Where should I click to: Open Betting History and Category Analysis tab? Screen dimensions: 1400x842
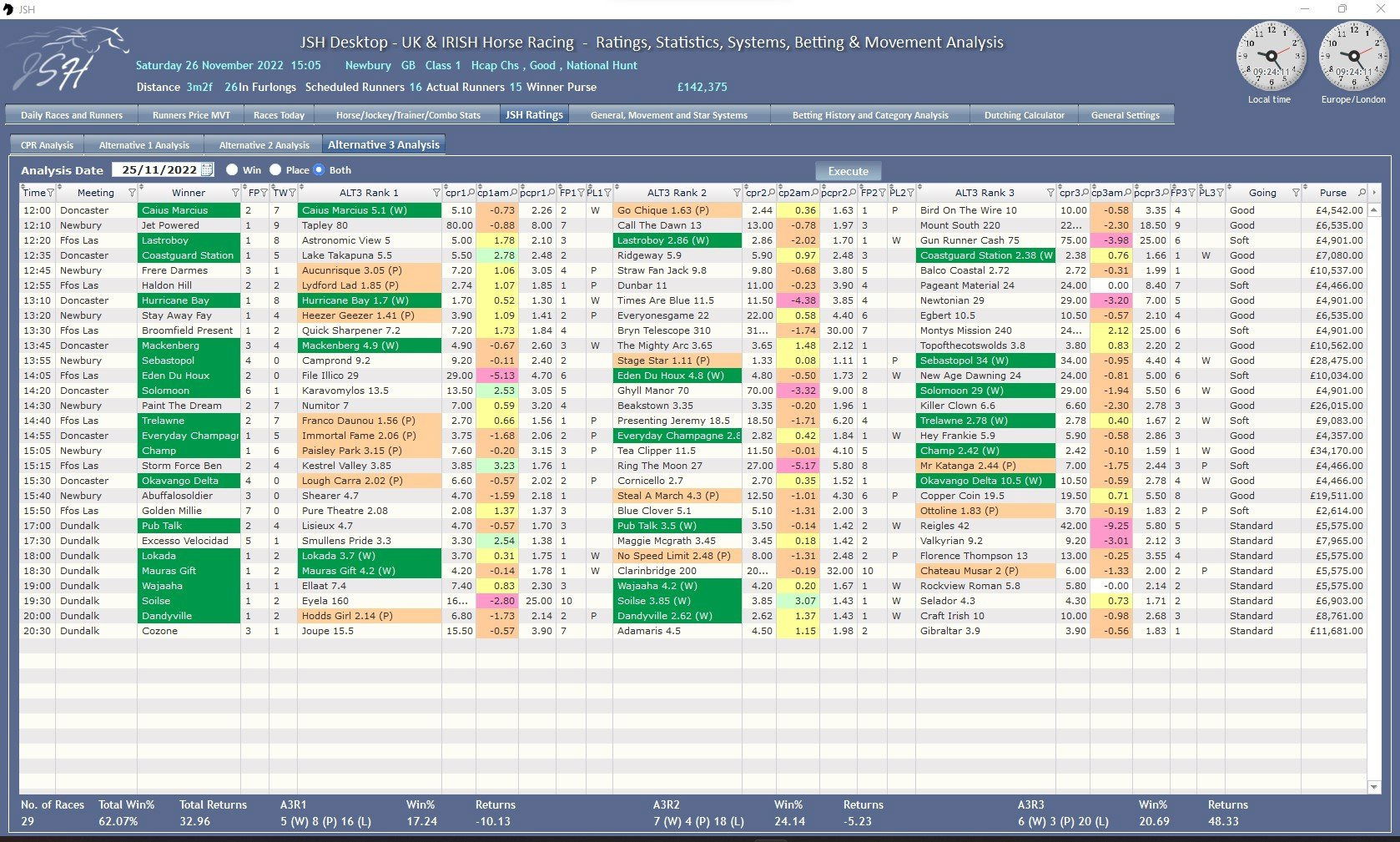[870, 115]
